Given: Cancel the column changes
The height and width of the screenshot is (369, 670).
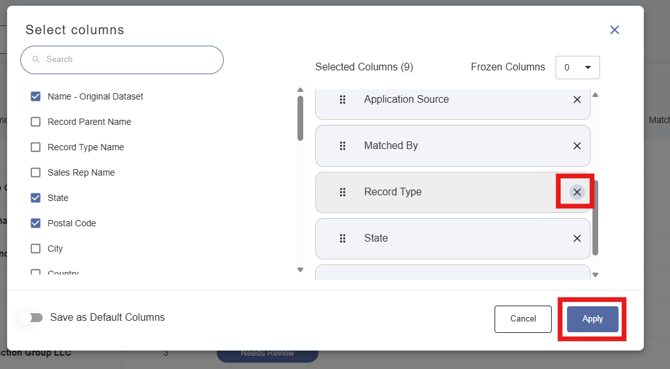Looking at the screenshot, I should pos(523,319).
